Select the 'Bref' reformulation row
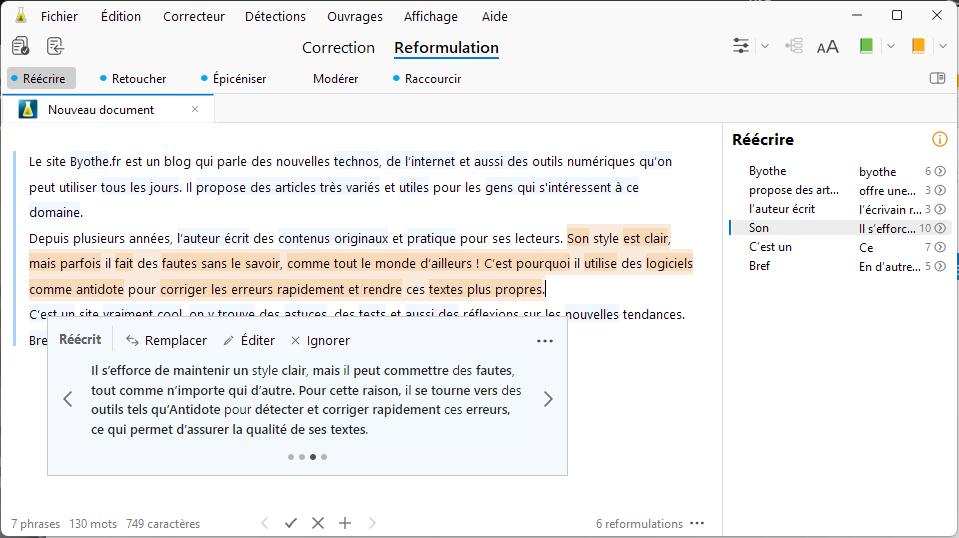 pyautogui.click(x=839, y=266)
